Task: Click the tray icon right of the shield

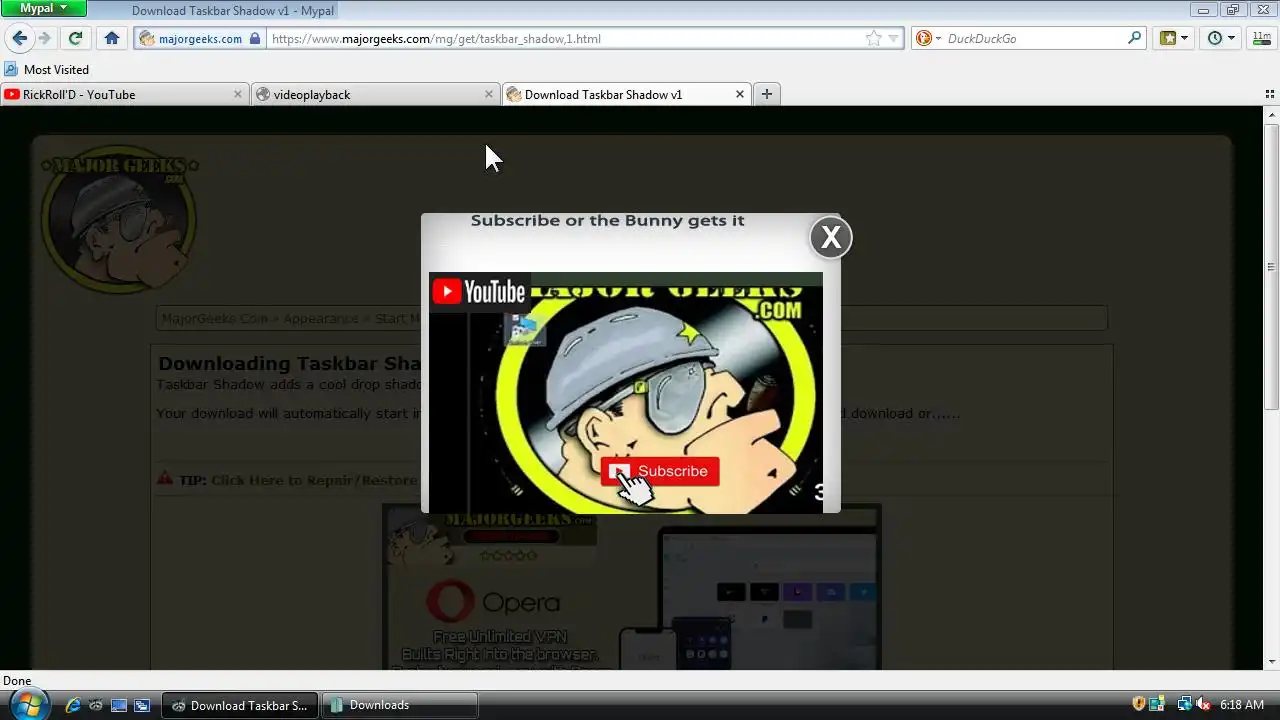Action: tap(1157, 704)
